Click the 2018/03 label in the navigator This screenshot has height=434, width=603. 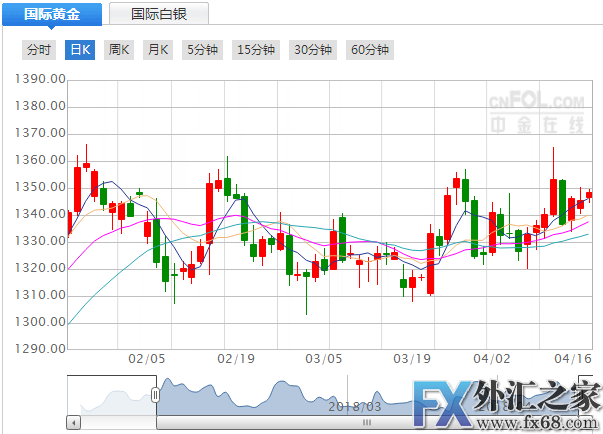[x=355, y=407]
